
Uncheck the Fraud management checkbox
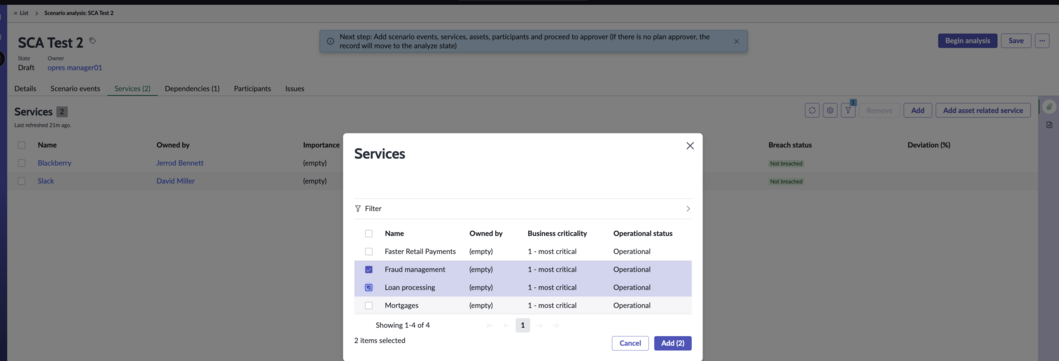coord(369,269)
